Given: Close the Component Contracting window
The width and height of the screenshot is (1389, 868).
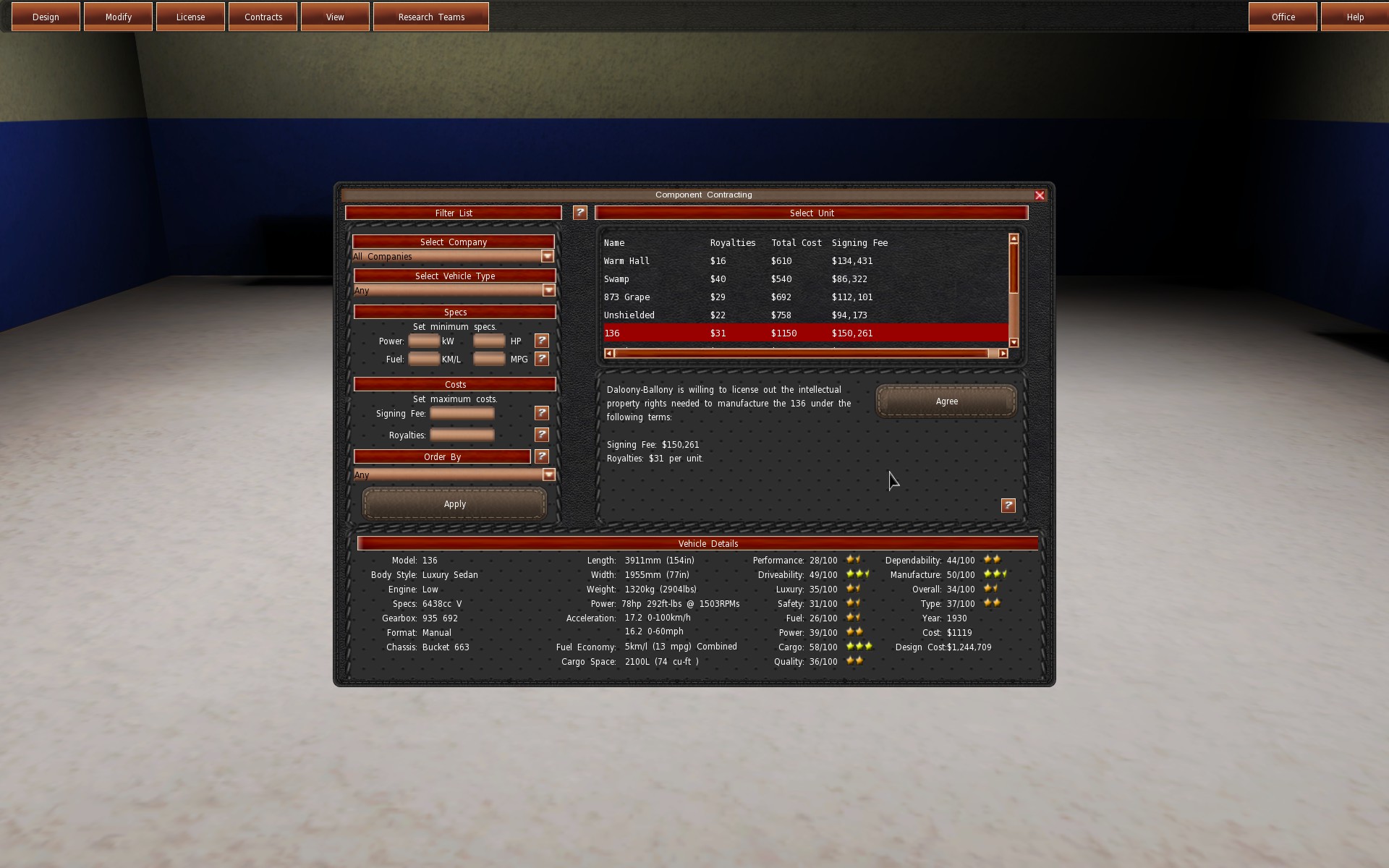Looking at the screenshot, I should click(x=1040, y=195).
